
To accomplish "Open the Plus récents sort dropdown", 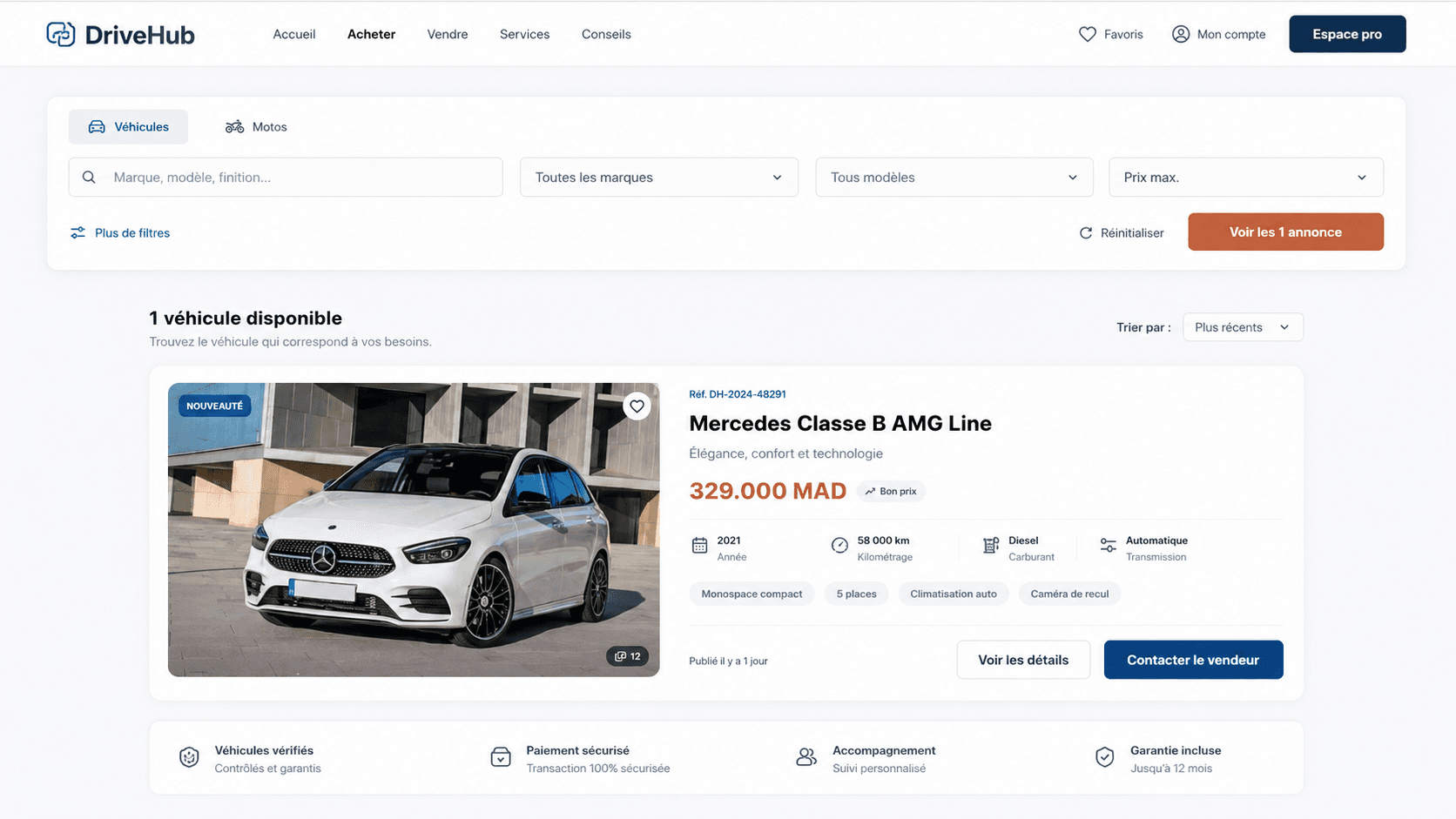I will (x=1243, y=327).
